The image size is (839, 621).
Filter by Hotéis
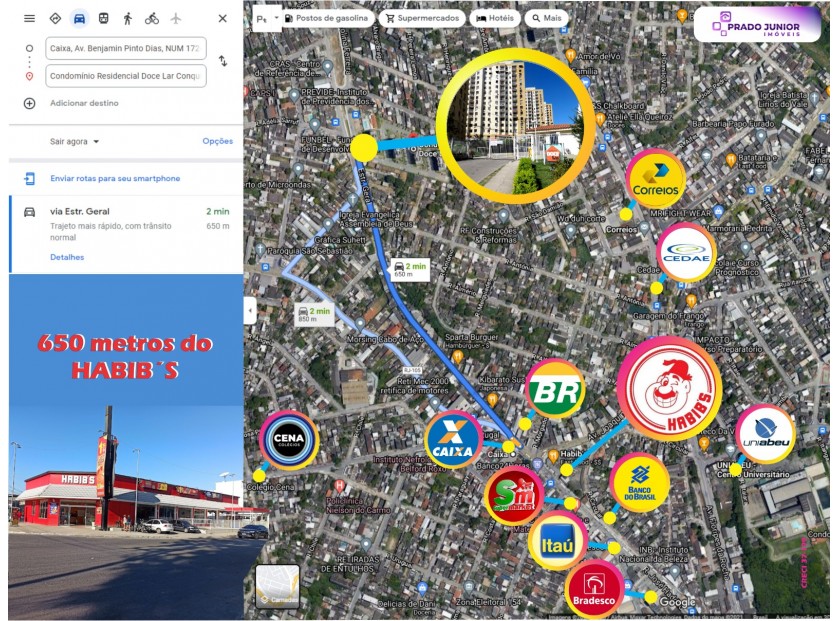point(495,18)
